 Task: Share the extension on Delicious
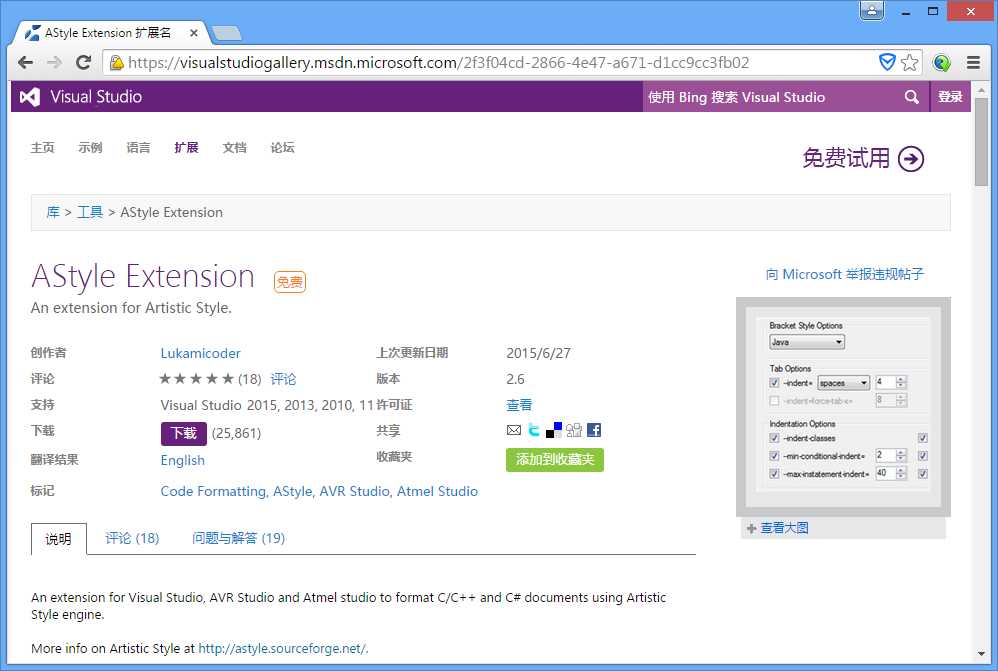(x=554, y=430)
